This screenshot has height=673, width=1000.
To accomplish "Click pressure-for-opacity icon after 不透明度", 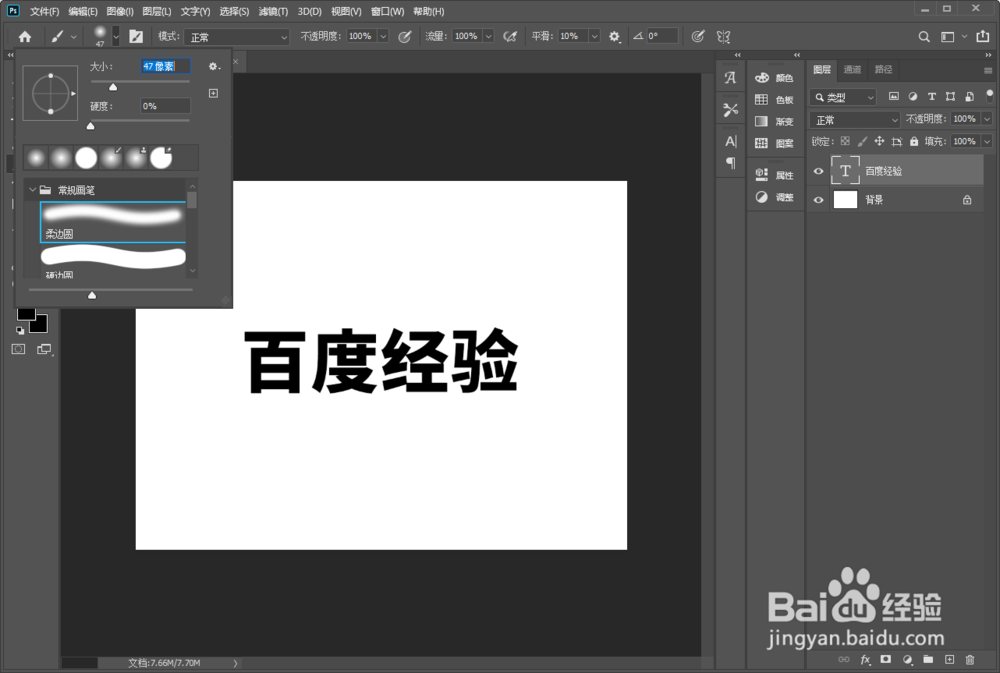I will (x=405, y=36).
